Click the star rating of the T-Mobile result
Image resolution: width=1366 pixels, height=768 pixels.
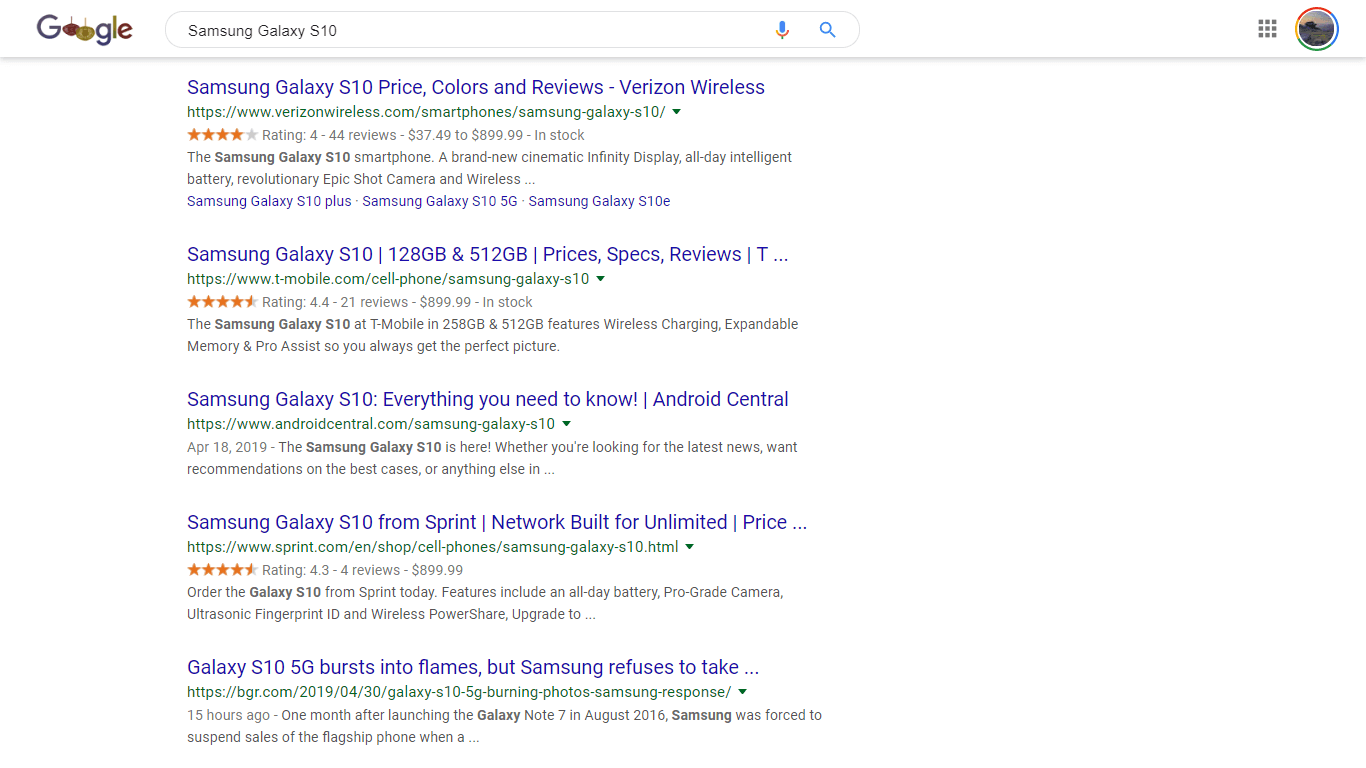coord(222,301)
